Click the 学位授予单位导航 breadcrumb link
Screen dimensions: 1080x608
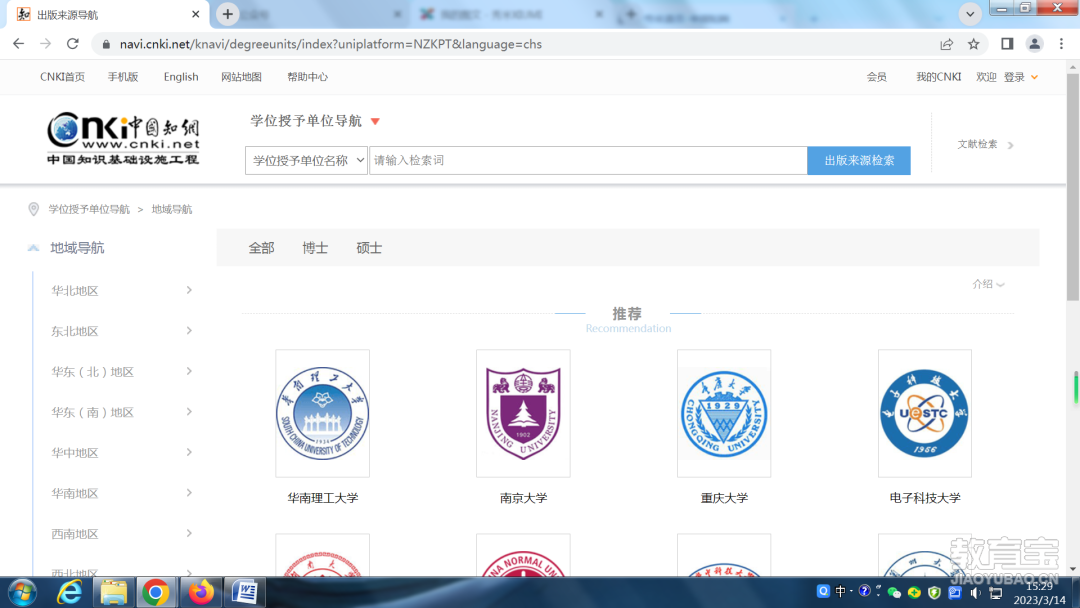(89, 209)
